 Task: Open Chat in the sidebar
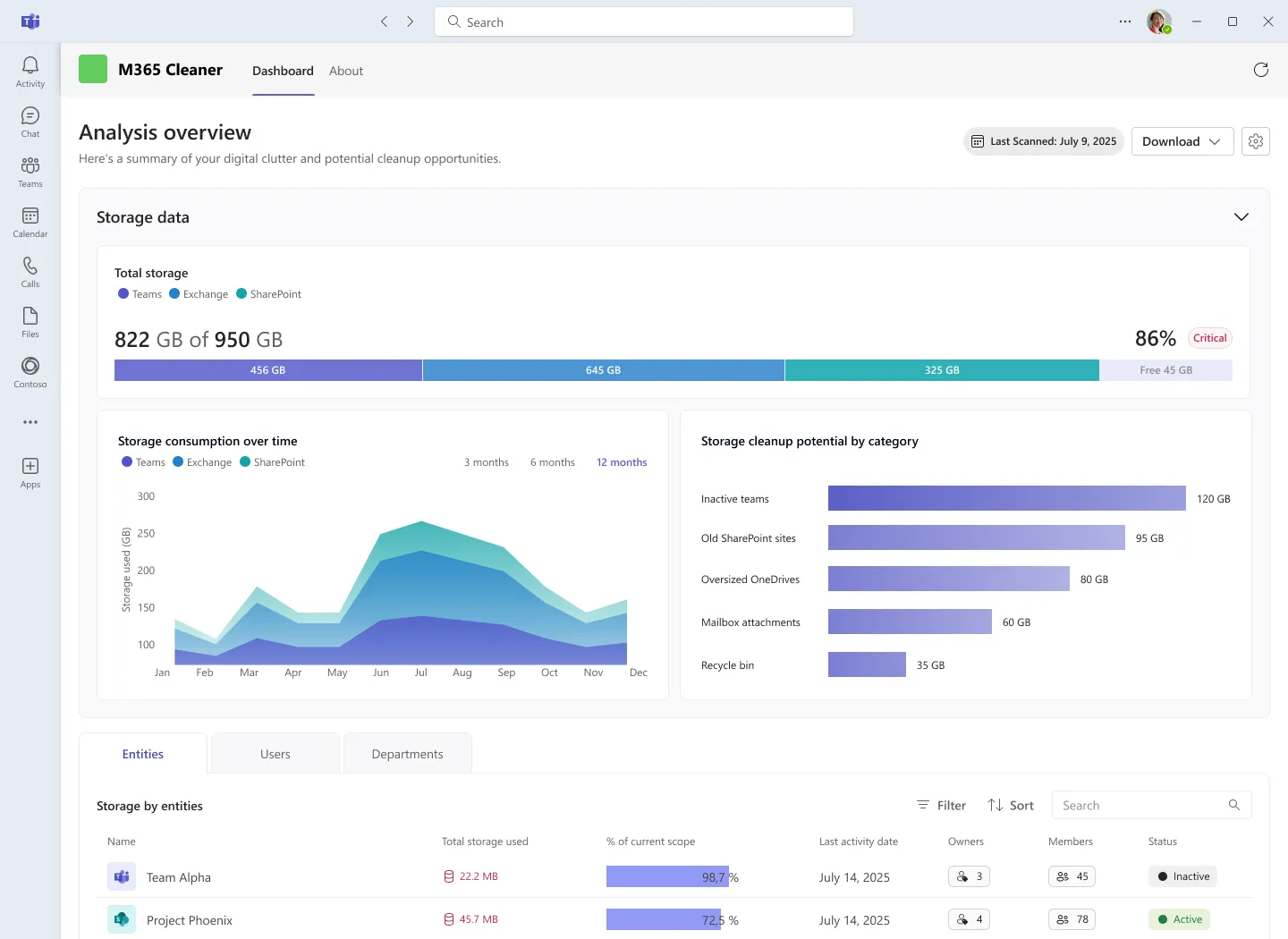30,122
